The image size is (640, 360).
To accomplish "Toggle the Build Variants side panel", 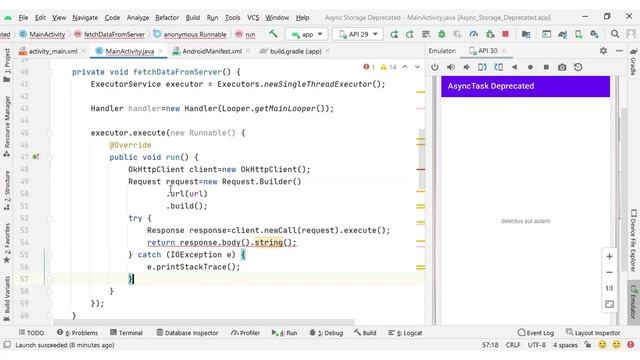I will (x=7, y=299).
